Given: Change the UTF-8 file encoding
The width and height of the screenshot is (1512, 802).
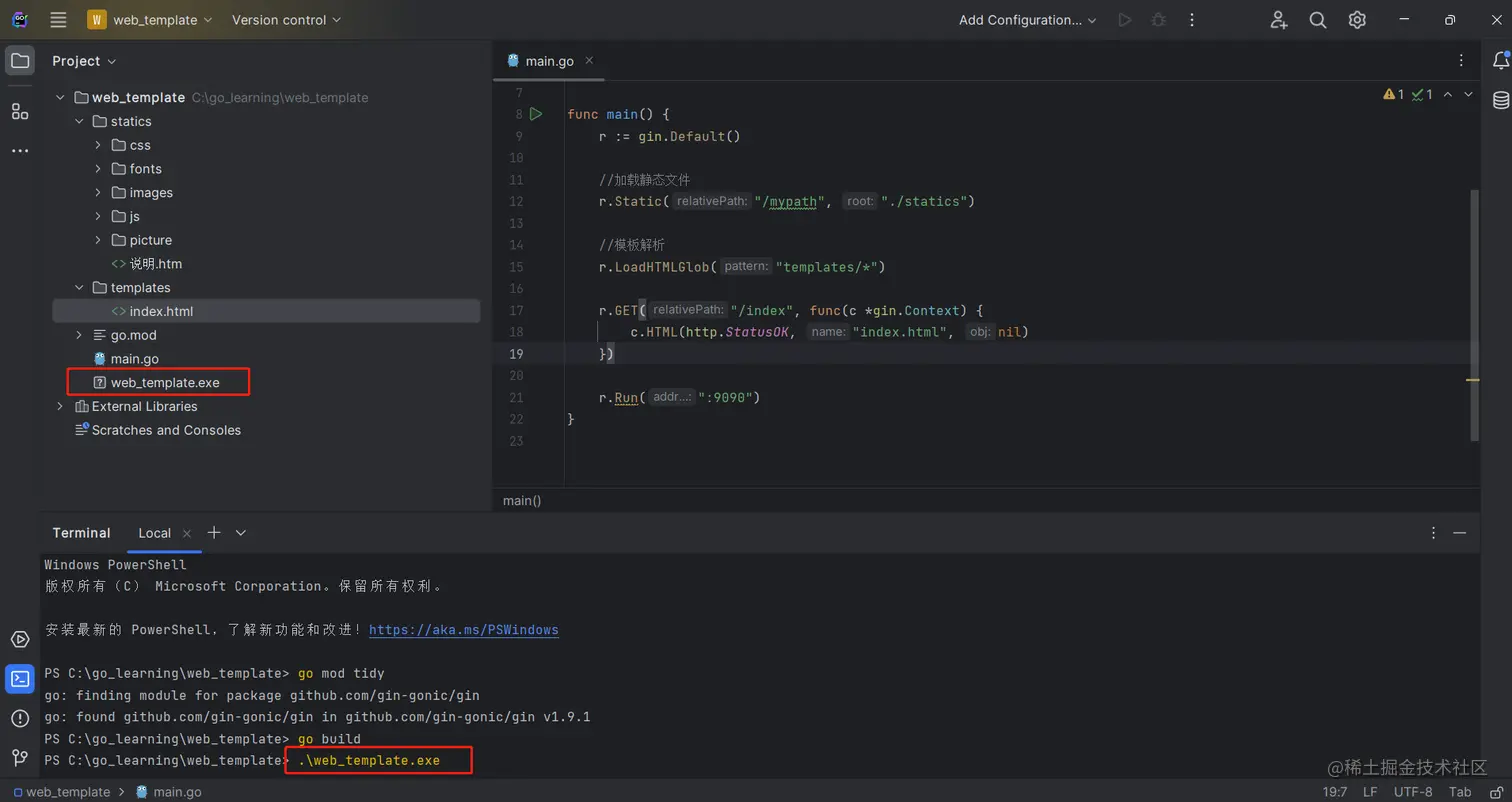Looking at the screenshot, I should [x=1413, y=792].
